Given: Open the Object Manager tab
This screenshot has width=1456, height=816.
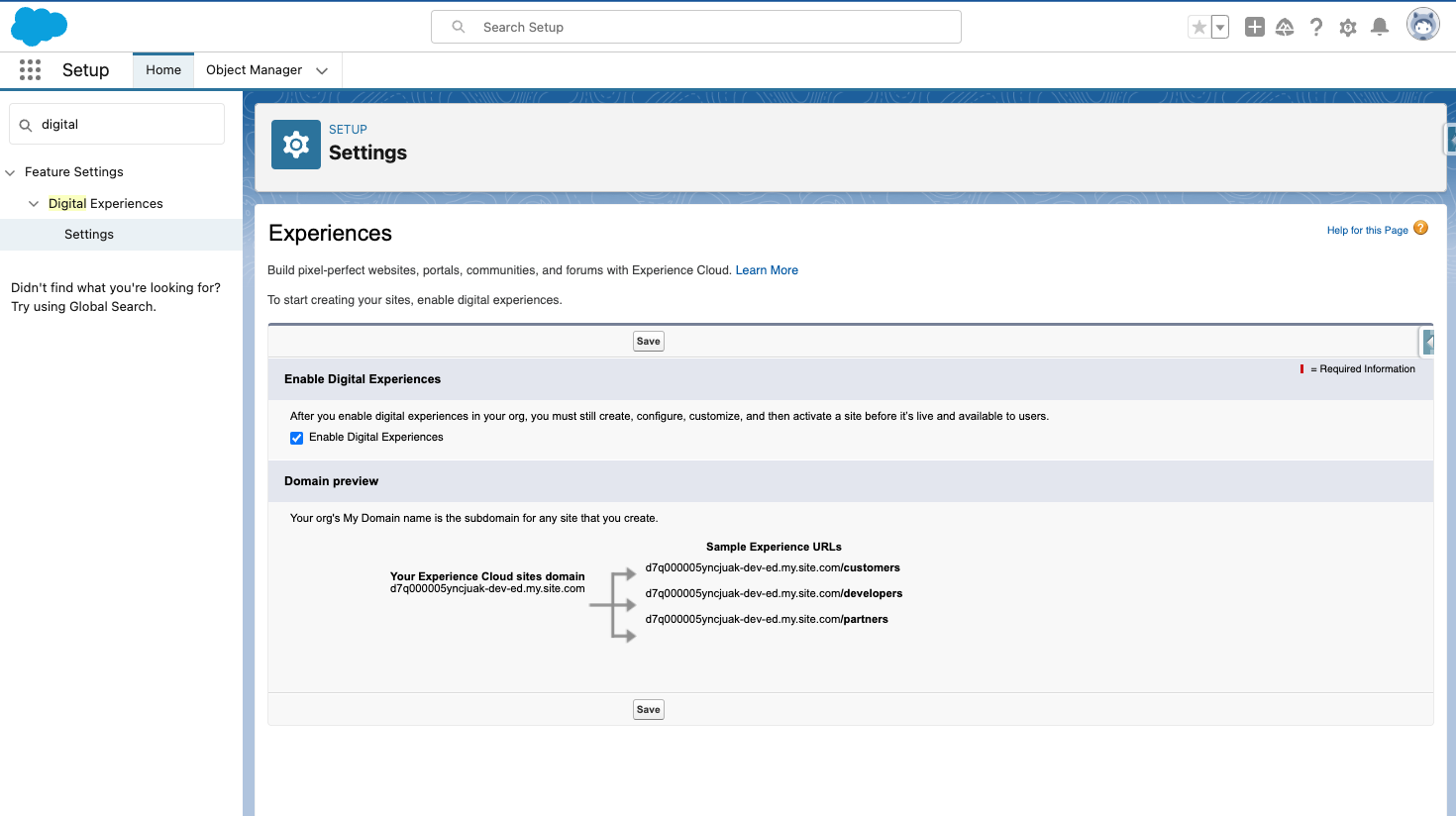Looking at the screenshot, I should pyautogui.click(x=255, y=70).
